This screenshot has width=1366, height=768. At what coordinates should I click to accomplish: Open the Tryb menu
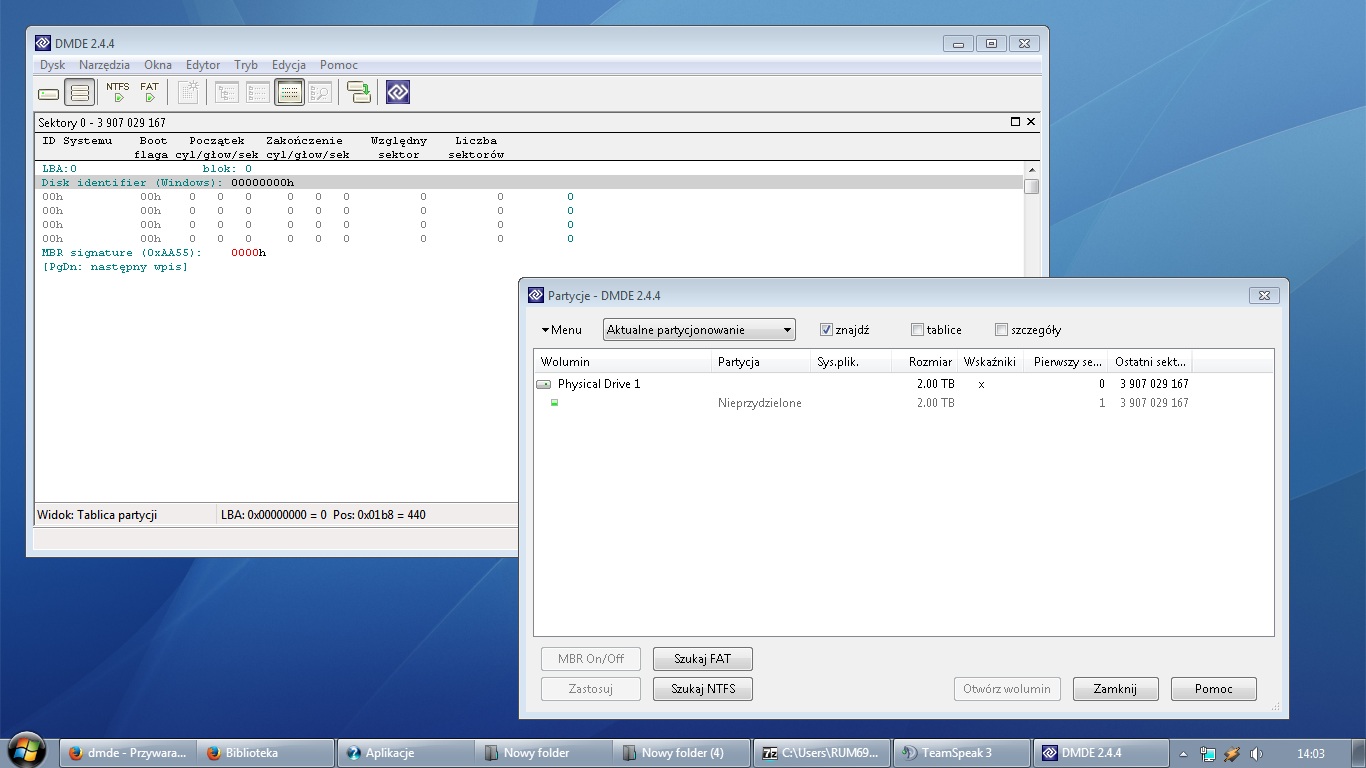246,65
